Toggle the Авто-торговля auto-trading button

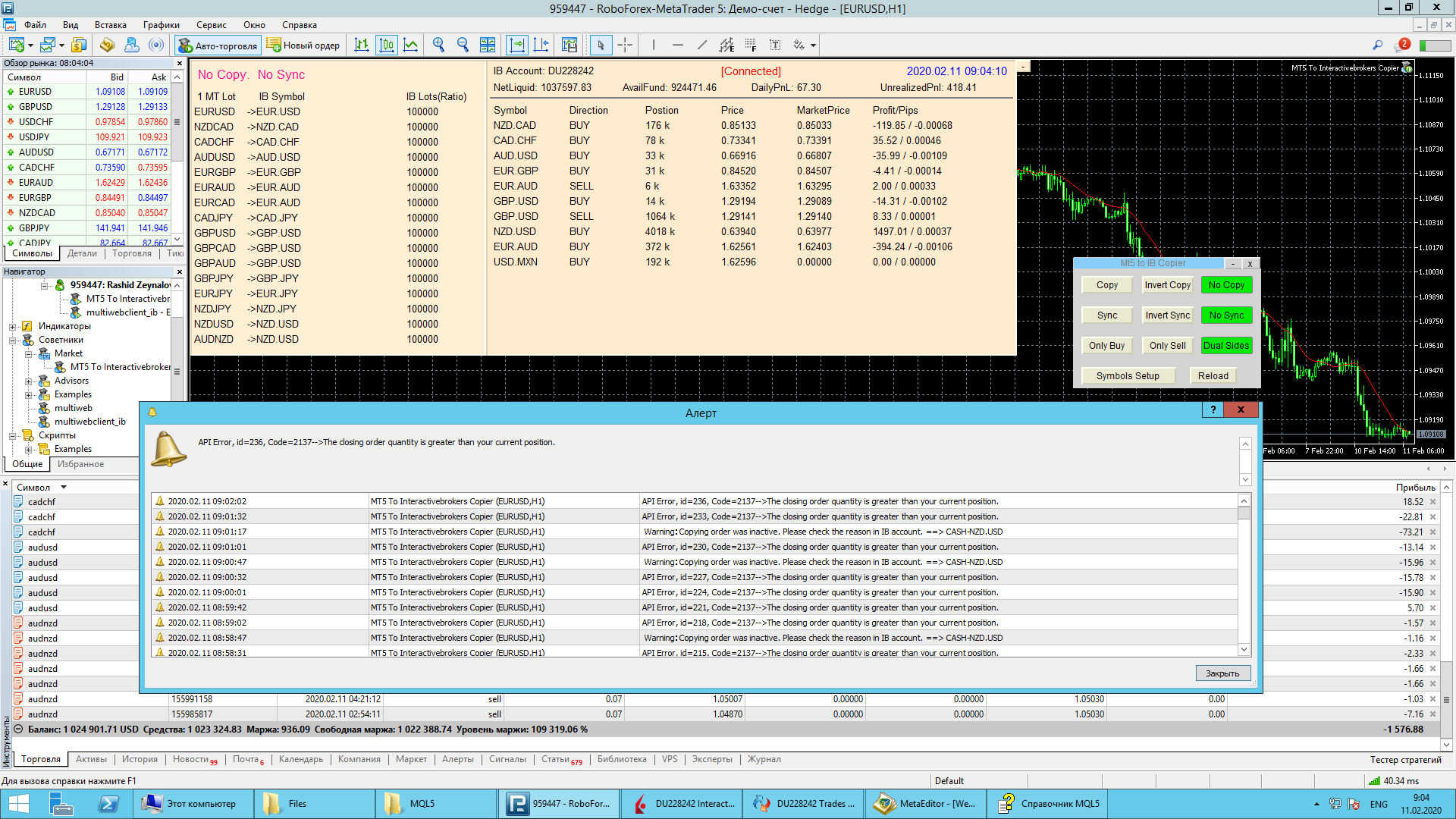tap(218, 45)
